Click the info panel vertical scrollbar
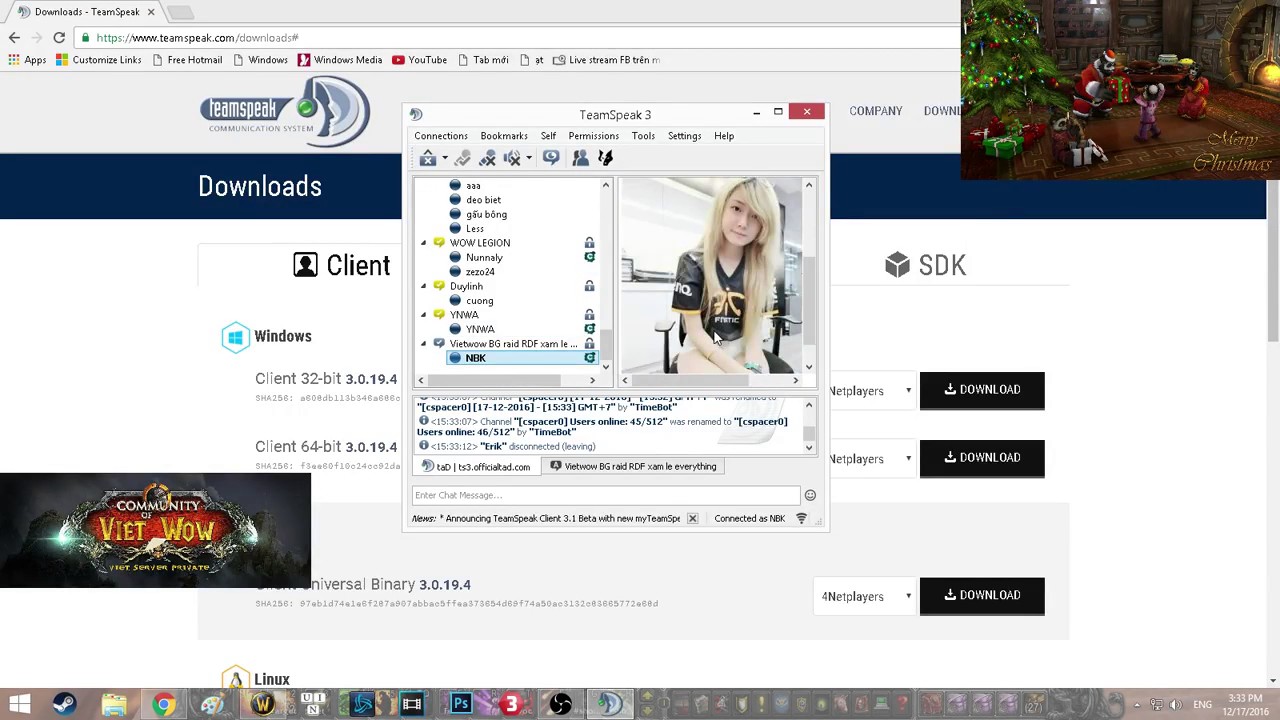This screenshot has height=720, width=1280. pyautogui.click(x=809, y=276)
